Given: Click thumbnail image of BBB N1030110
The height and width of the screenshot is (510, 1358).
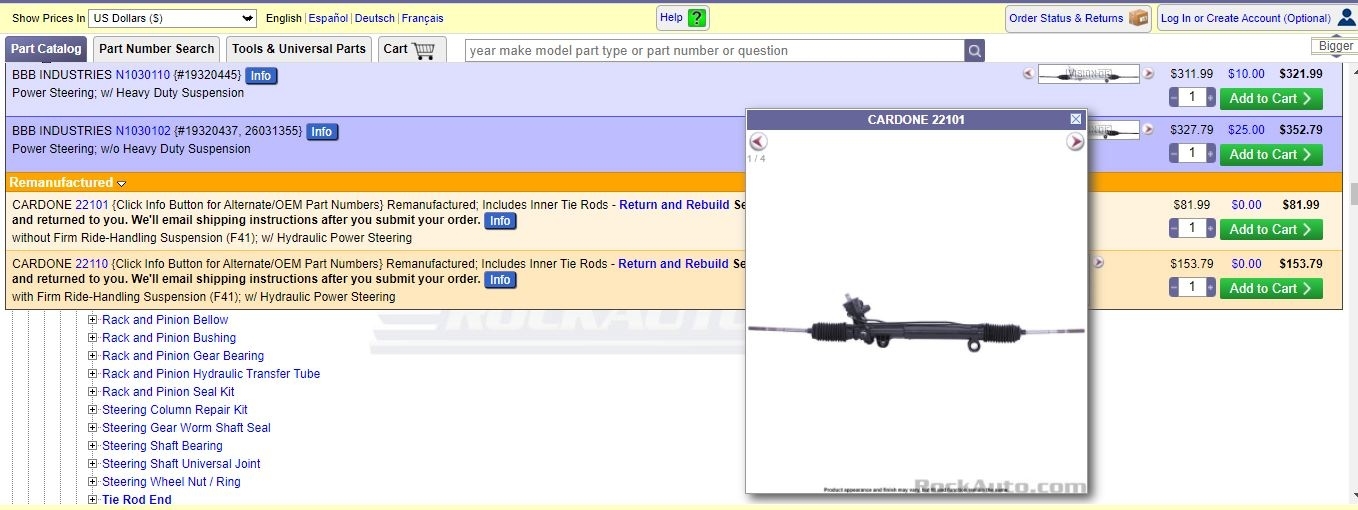Looking at the screenshot, I should [1088, 74].
